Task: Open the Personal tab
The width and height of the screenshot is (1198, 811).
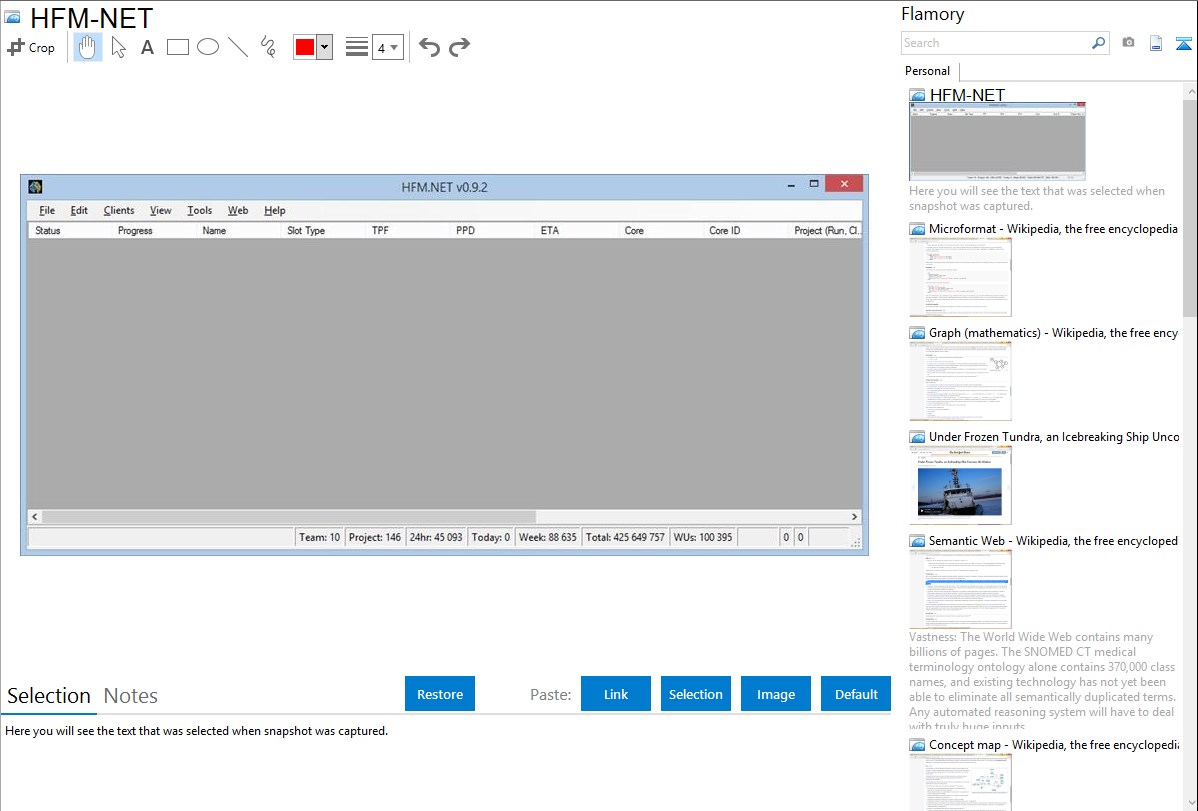Action: point(927,71)
